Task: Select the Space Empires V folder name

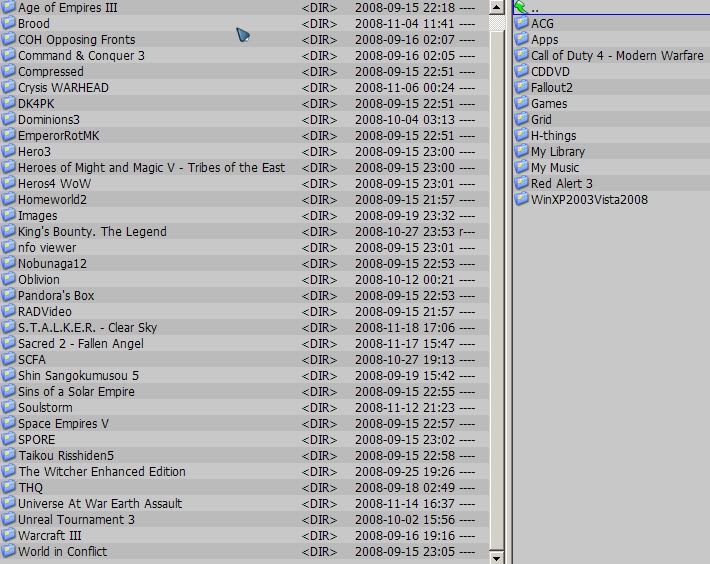Action: (63, 424)
